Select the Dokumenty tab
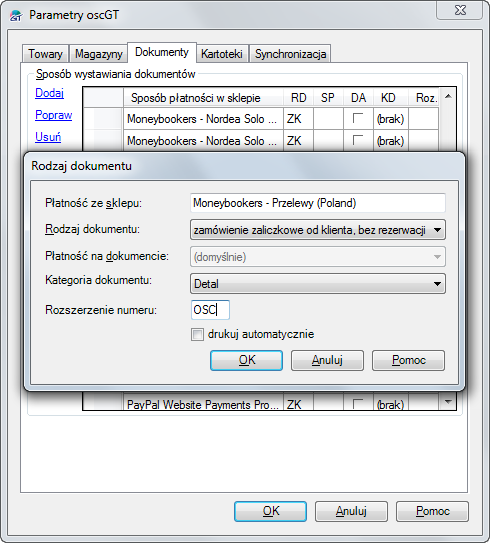 pos(162,52)
